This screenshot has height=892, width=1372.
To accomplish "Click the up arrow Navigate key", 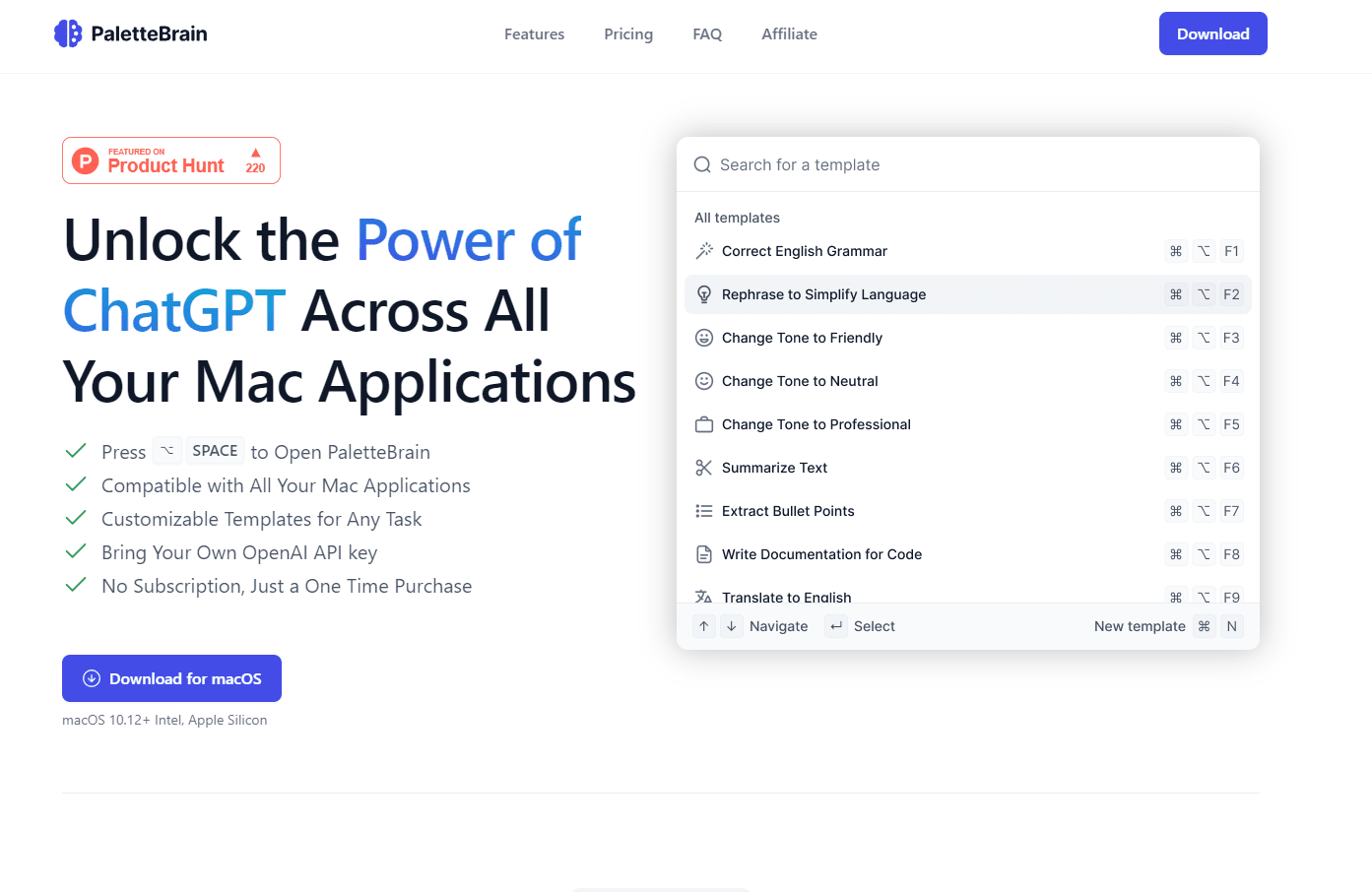I will (x=704, y=626).
